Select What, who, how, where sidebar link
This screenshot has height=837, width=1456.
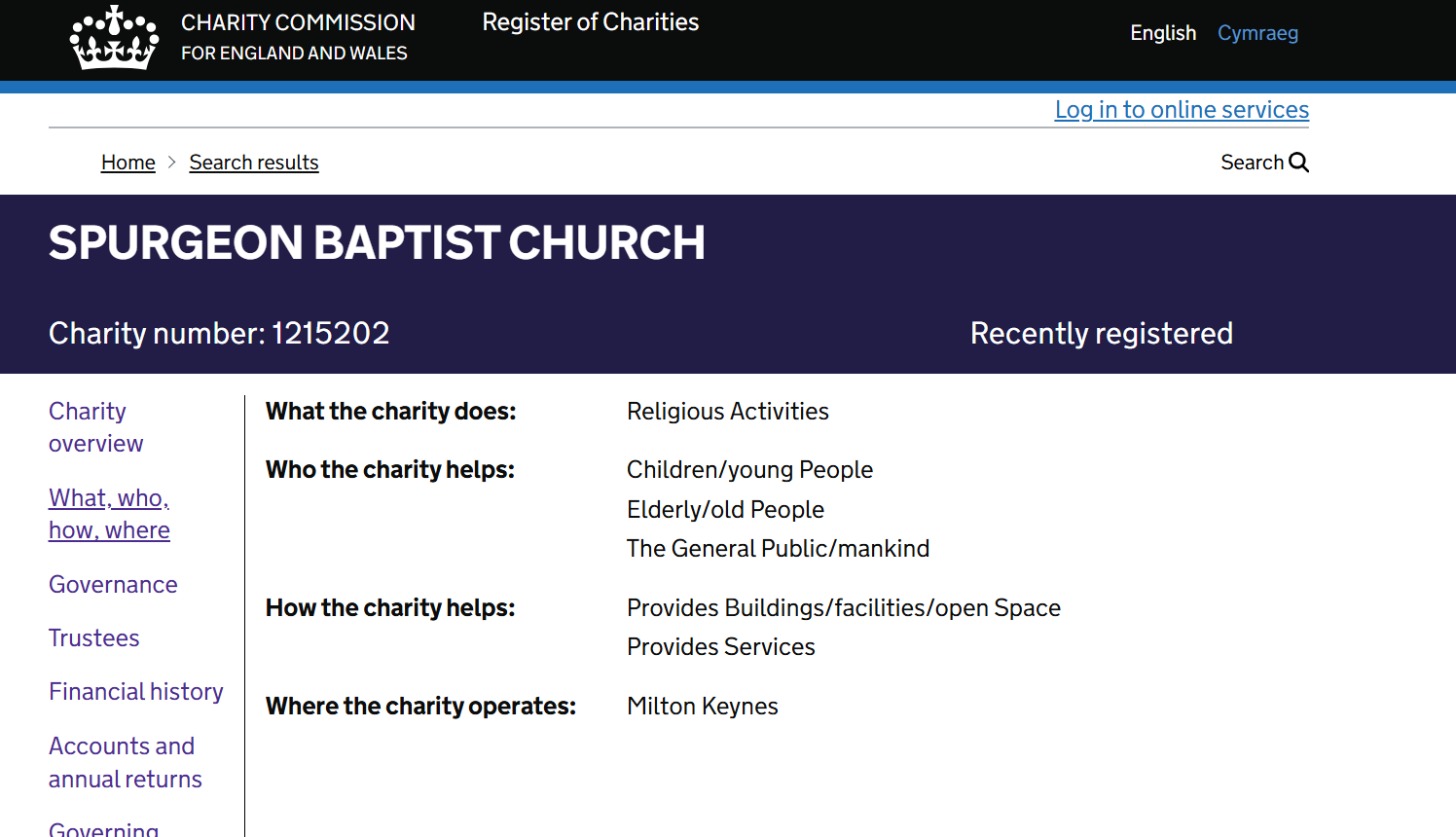[x=109, y=514]
